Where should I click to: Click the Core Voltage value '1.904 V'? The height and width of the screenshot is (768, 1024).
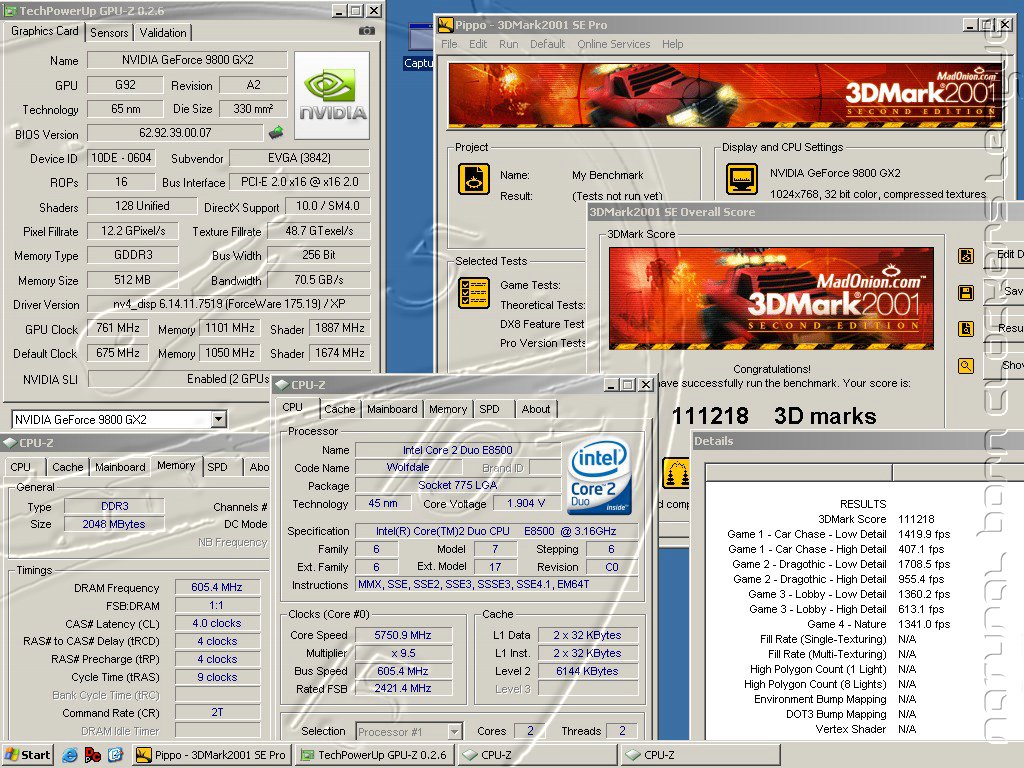point(526,504)
